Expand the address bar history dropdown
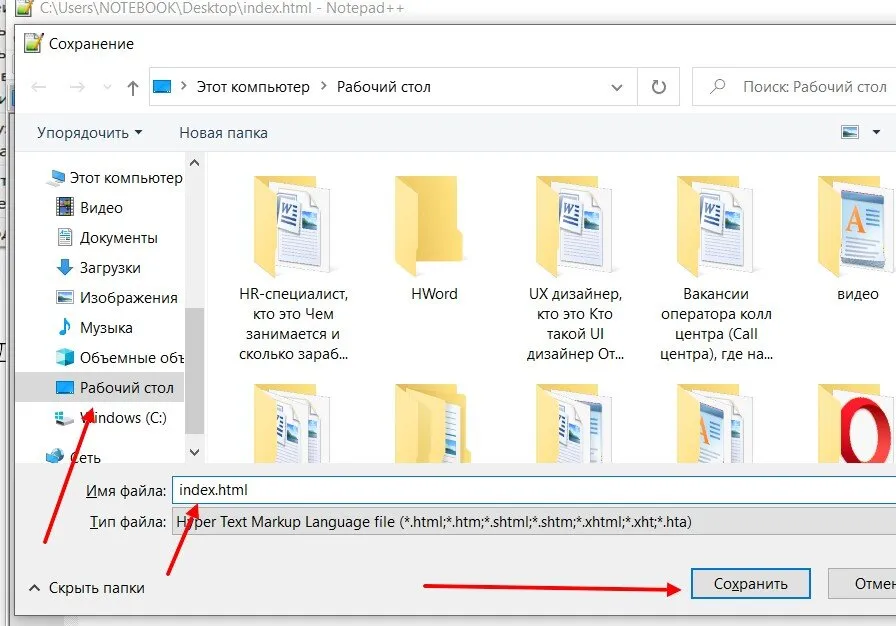Screen dimensions: 896x626 [x=617, y=87]
